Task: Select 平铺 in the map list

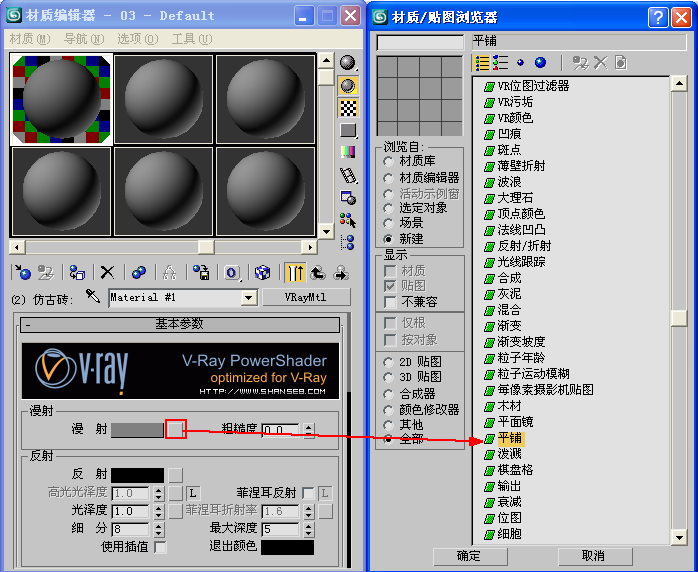Action: pyautogui.click(x=509, y=438)
